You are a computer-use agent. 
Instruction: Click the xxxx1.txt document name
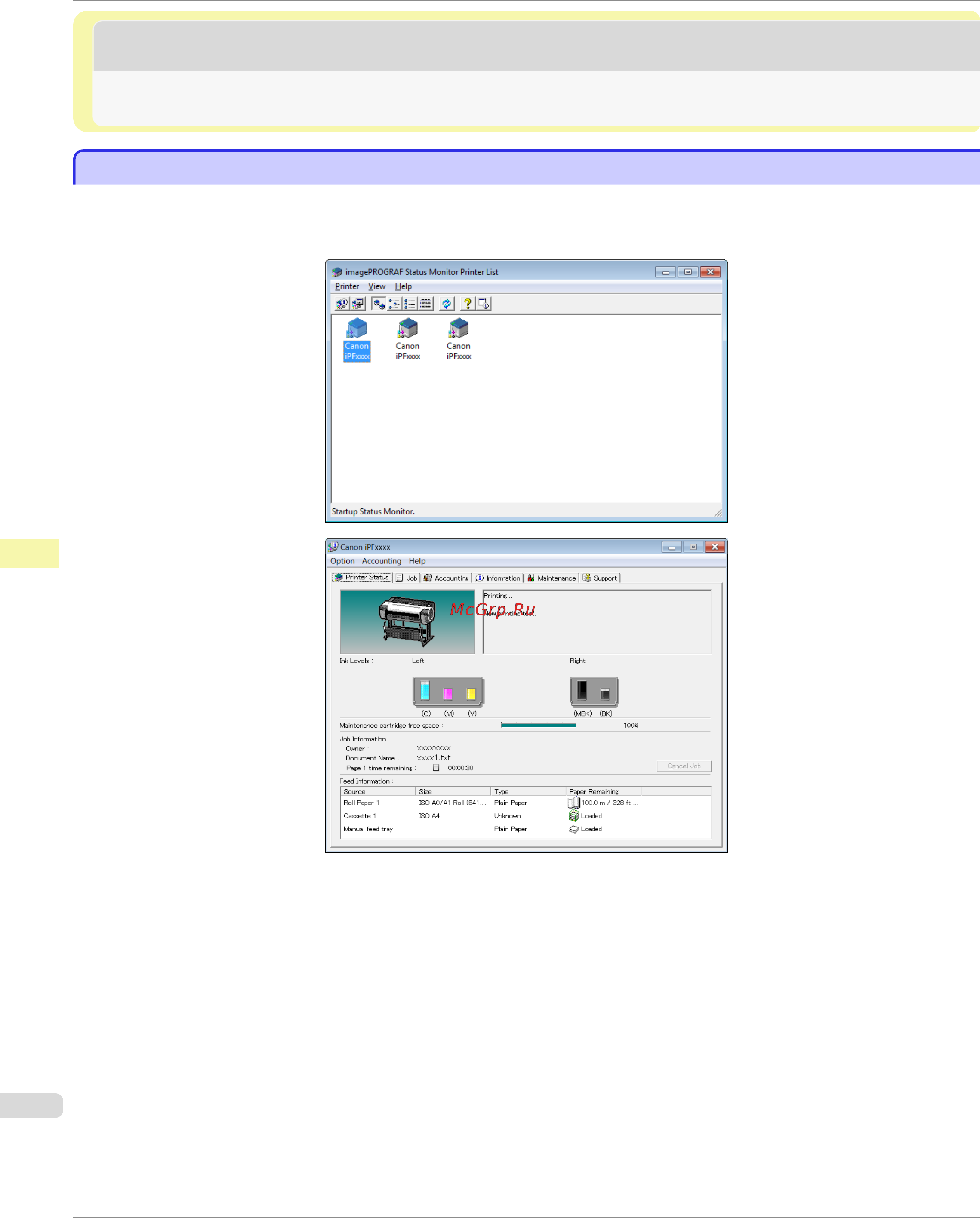[434, 758]
